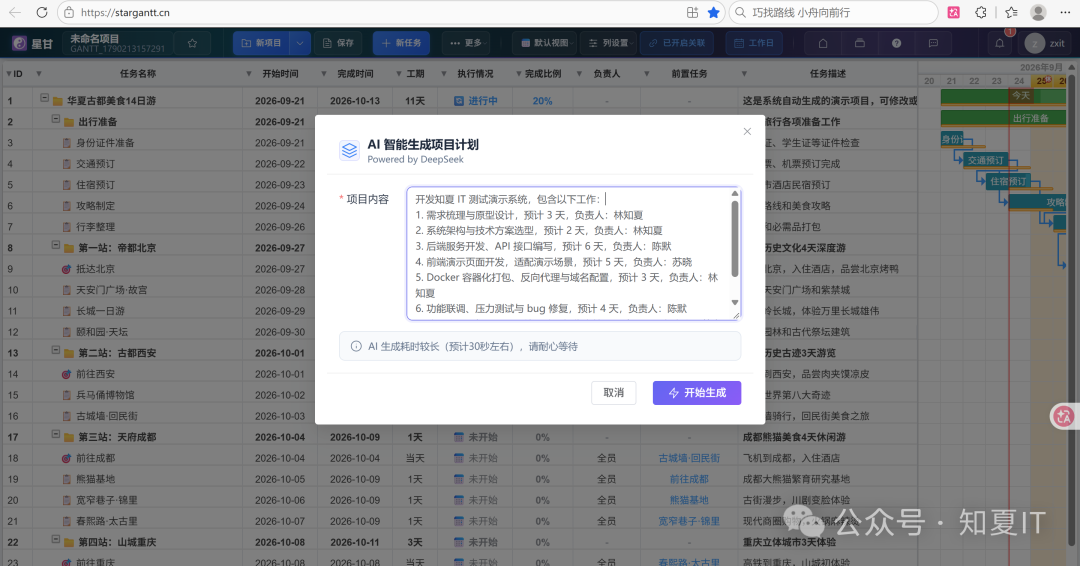
Task: Click the AI dialog layered stack icon
Action: tap(350, 150)
